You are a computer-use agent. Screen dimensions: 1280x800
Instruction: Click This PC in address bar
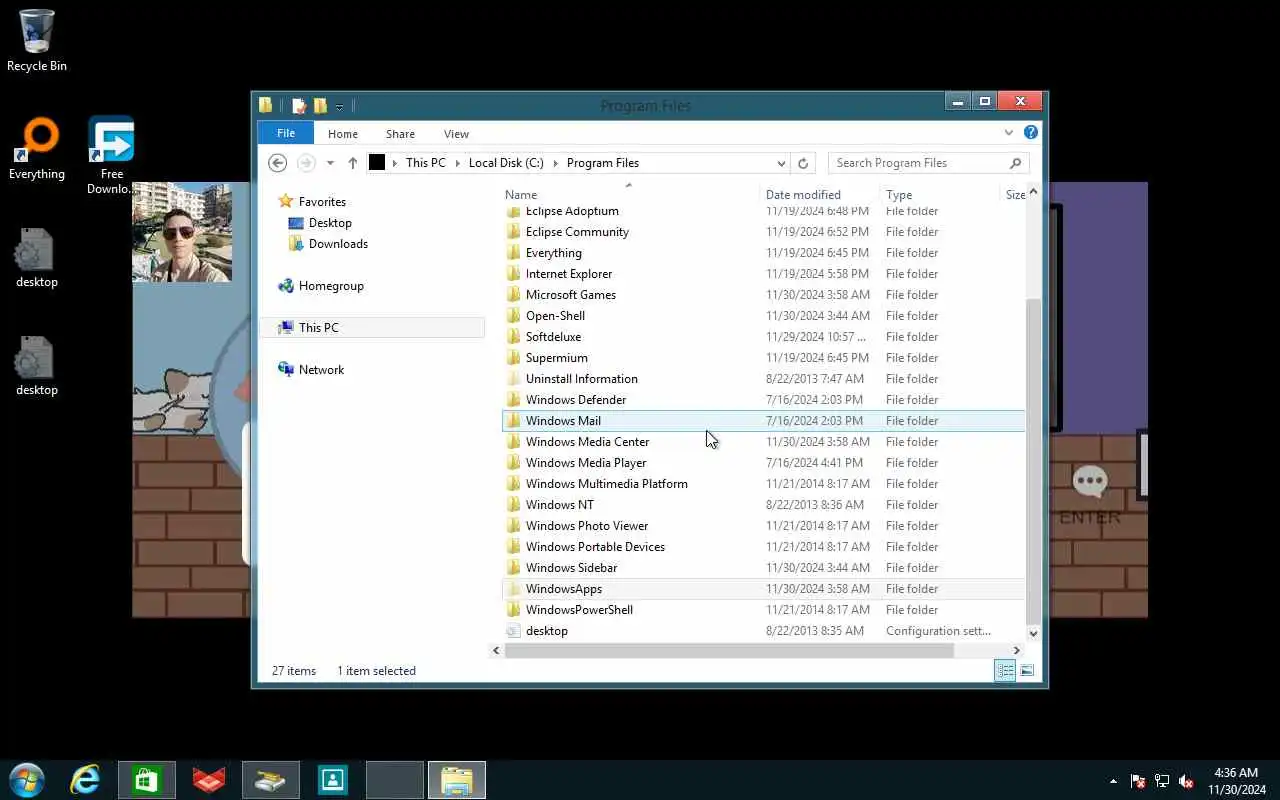click(426, 163)
